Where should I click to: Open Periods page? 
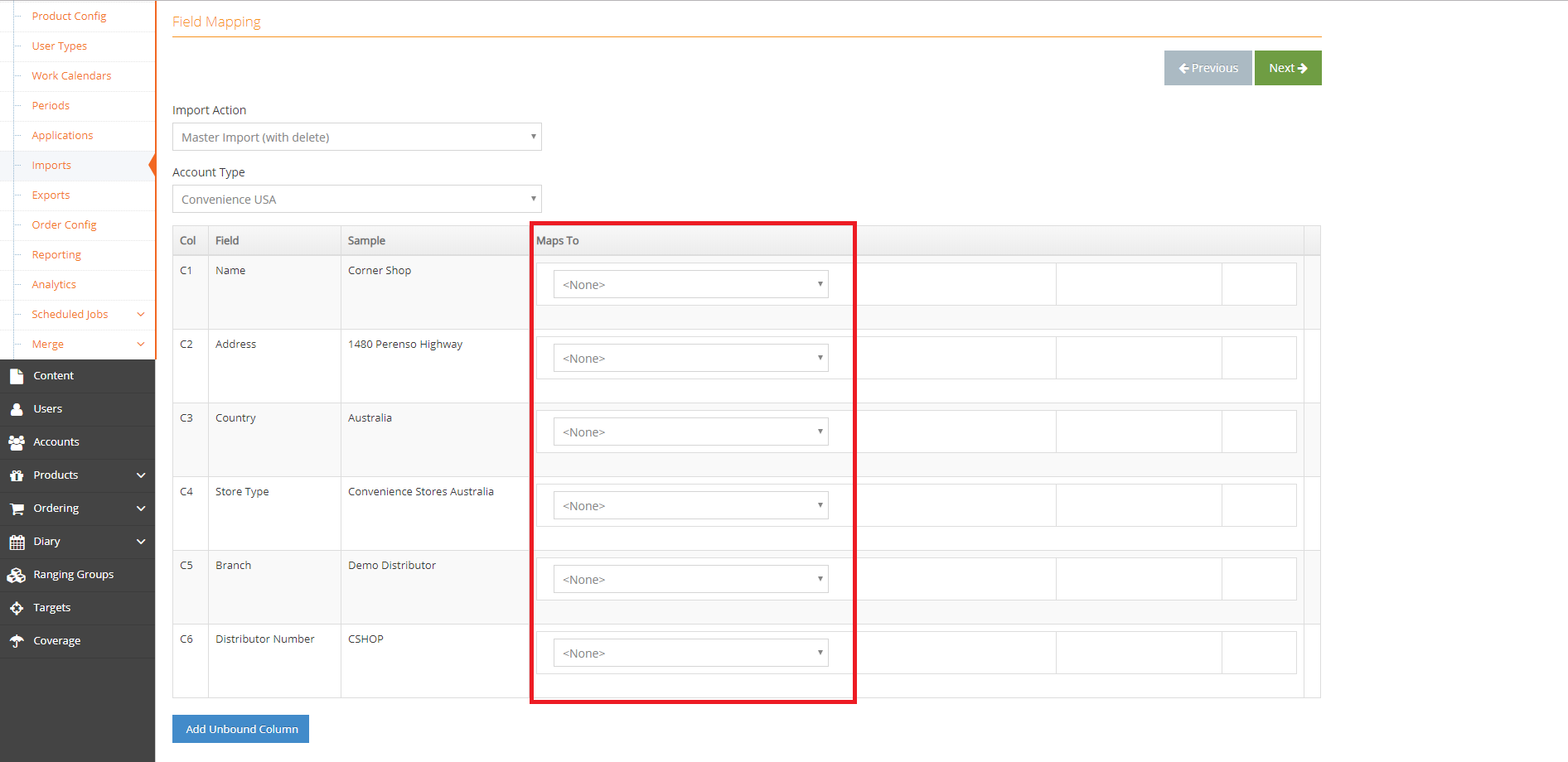(51, 105)
